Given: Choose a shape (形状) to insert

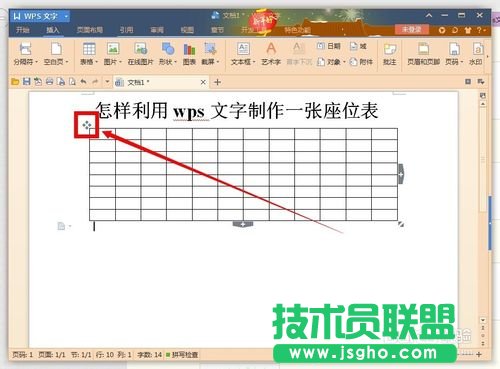Looking at the screenshot, I should (x=168, y=53).
